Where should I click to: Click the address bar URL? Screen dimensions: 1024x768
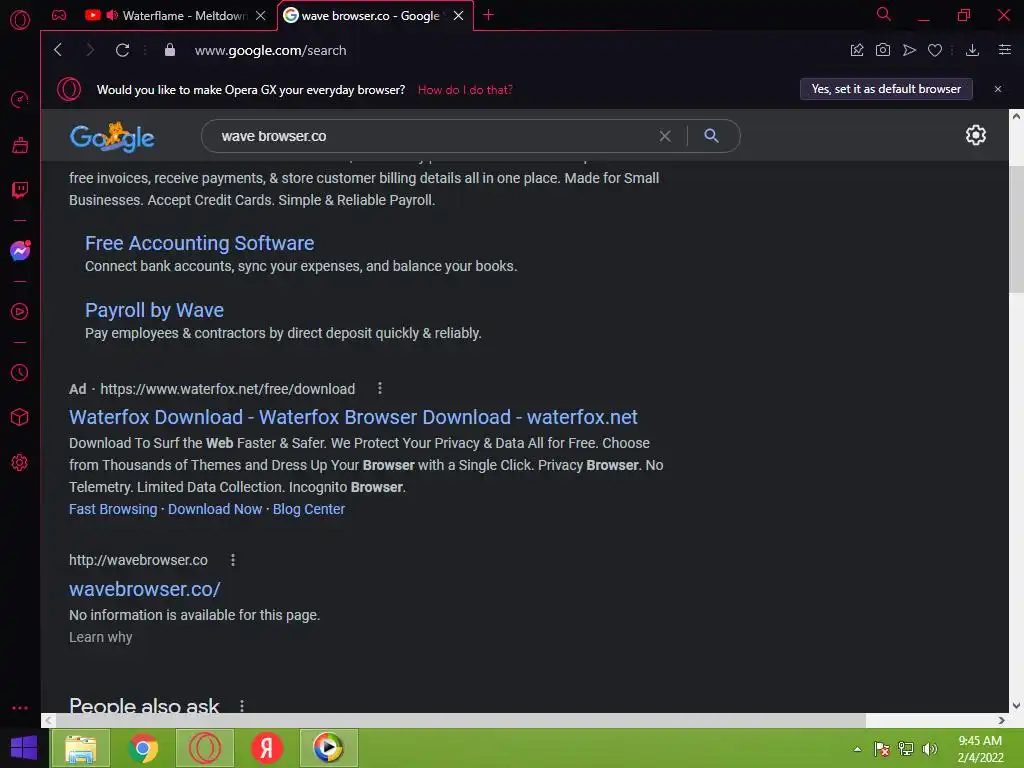(270, 50)
